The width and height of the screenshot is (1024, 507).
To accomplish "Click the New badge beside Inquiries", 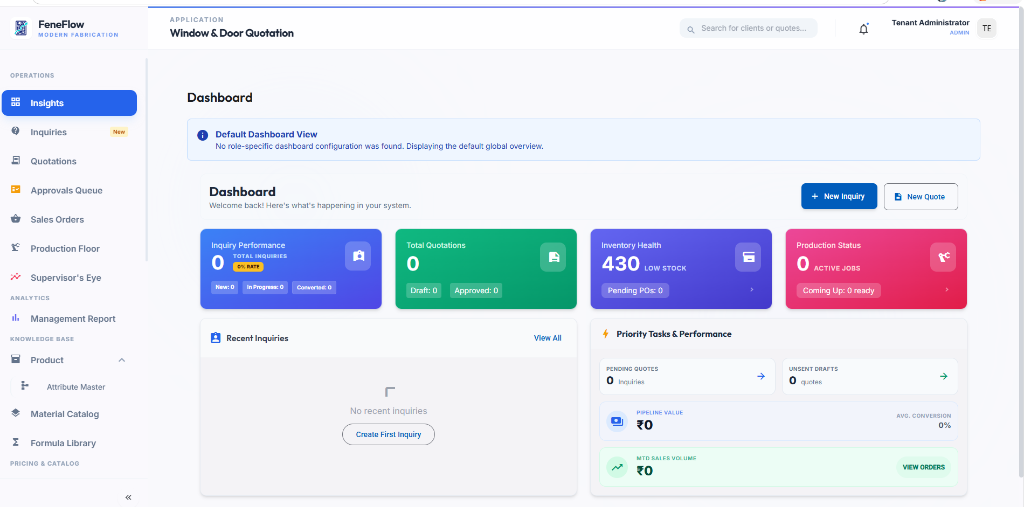I will [x=119, y=132].
